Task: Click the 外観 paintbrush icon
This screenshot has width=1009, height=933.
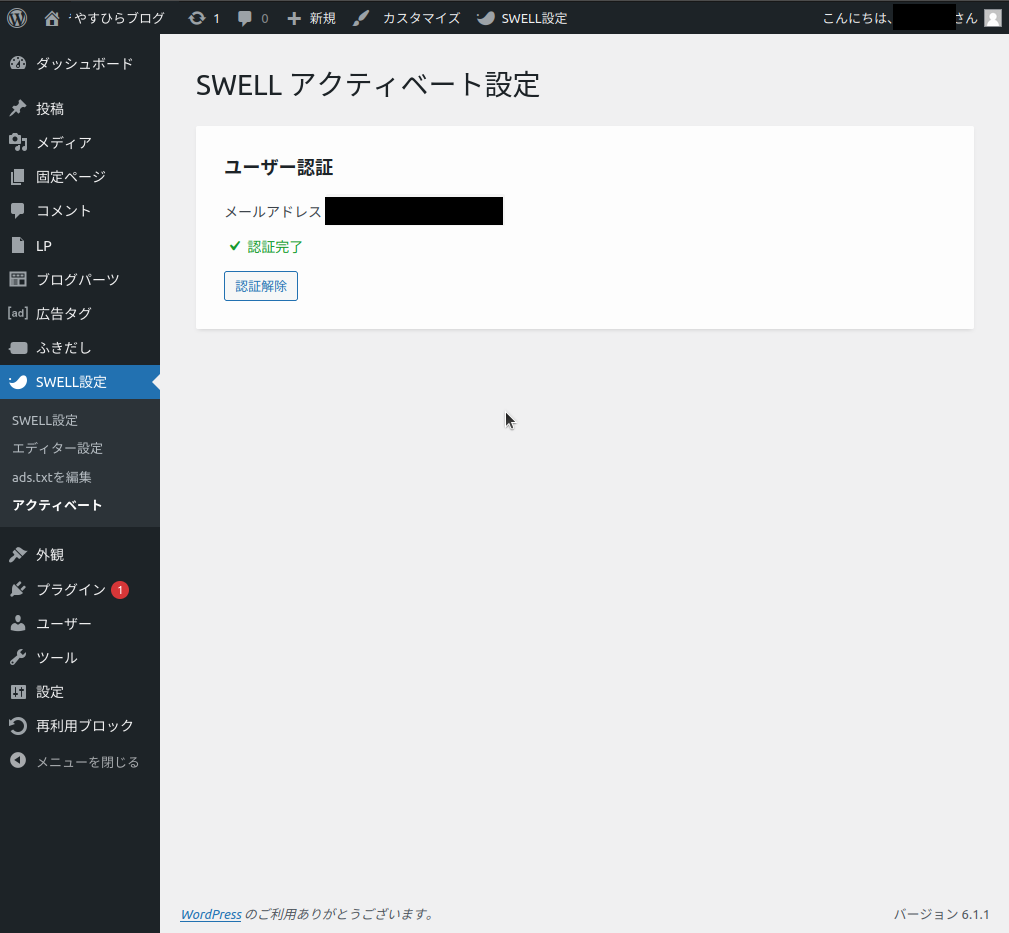Action: [18, 555]
